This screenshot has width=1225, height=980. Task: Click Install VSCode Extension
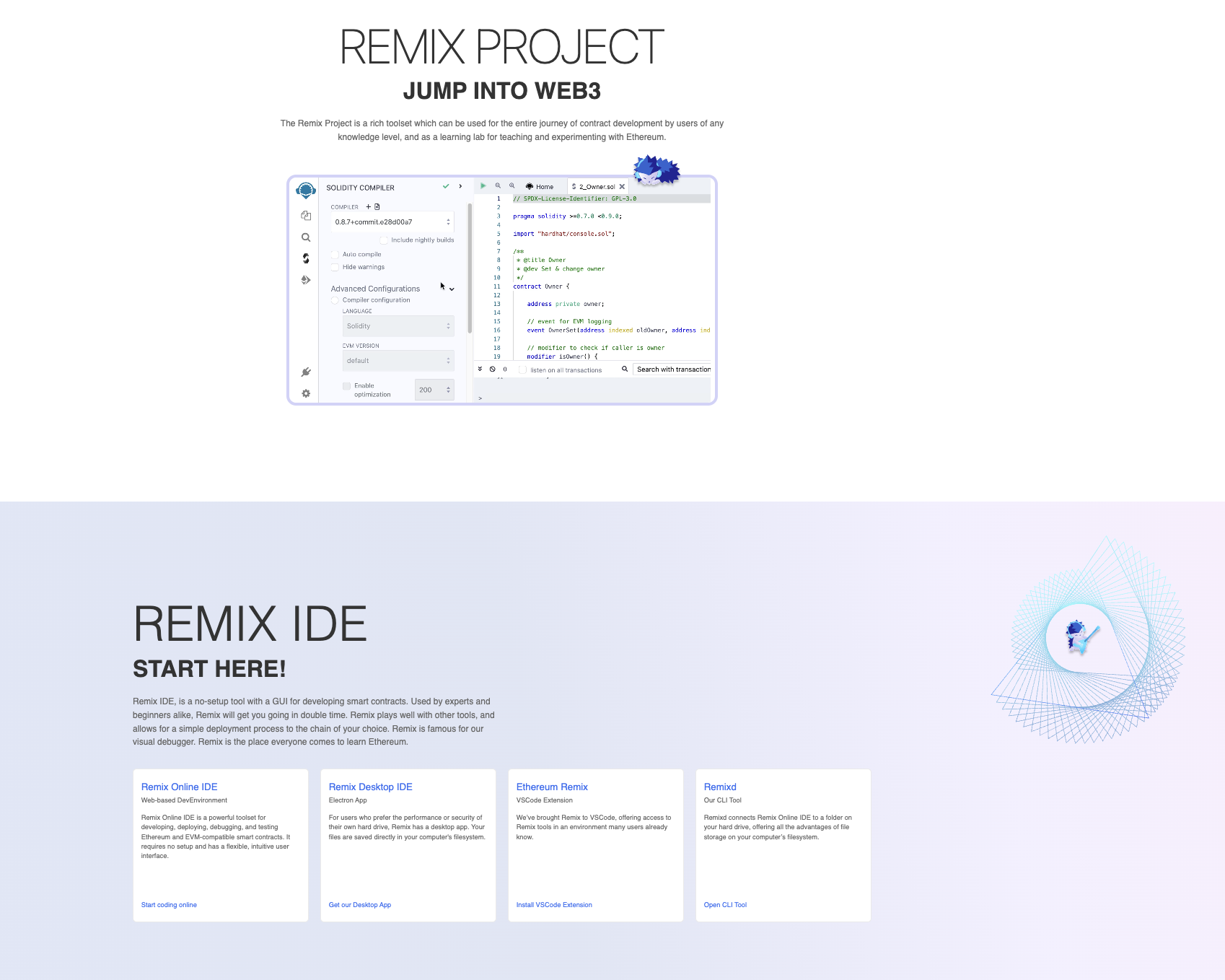click(x=554, y=905)
